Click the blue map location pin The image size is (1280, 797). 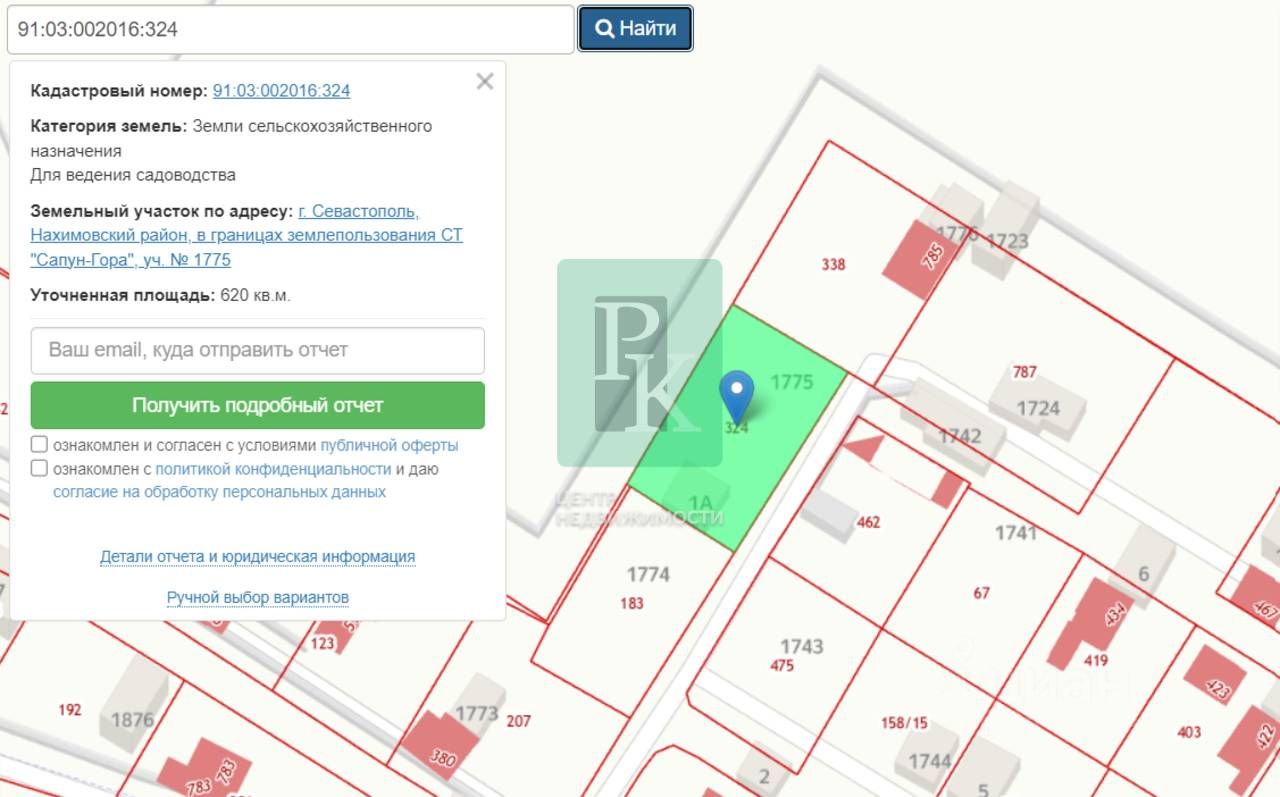737,393
